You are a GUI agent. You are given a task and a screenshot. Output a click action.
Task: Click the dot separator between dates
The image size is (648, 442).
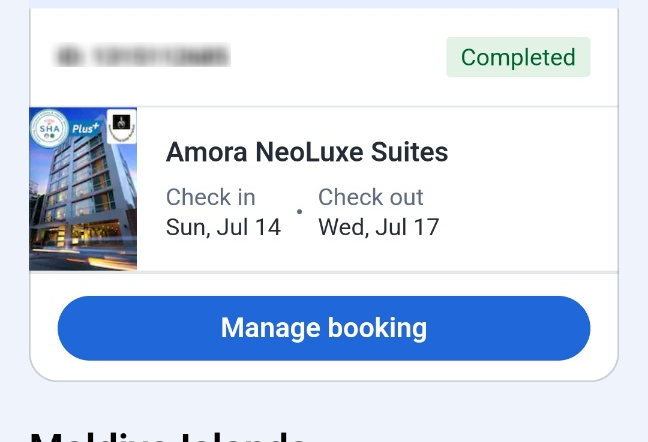click(300, 211)
